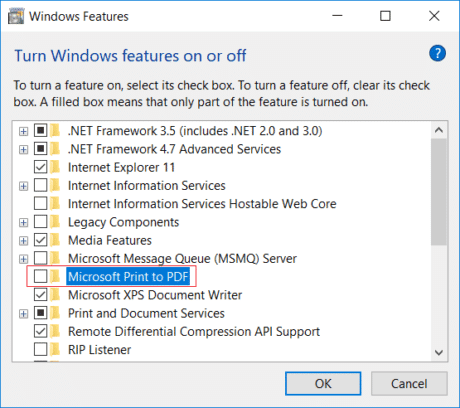Expand the .NET Framework 3.5 node

[x=23, y=131]
